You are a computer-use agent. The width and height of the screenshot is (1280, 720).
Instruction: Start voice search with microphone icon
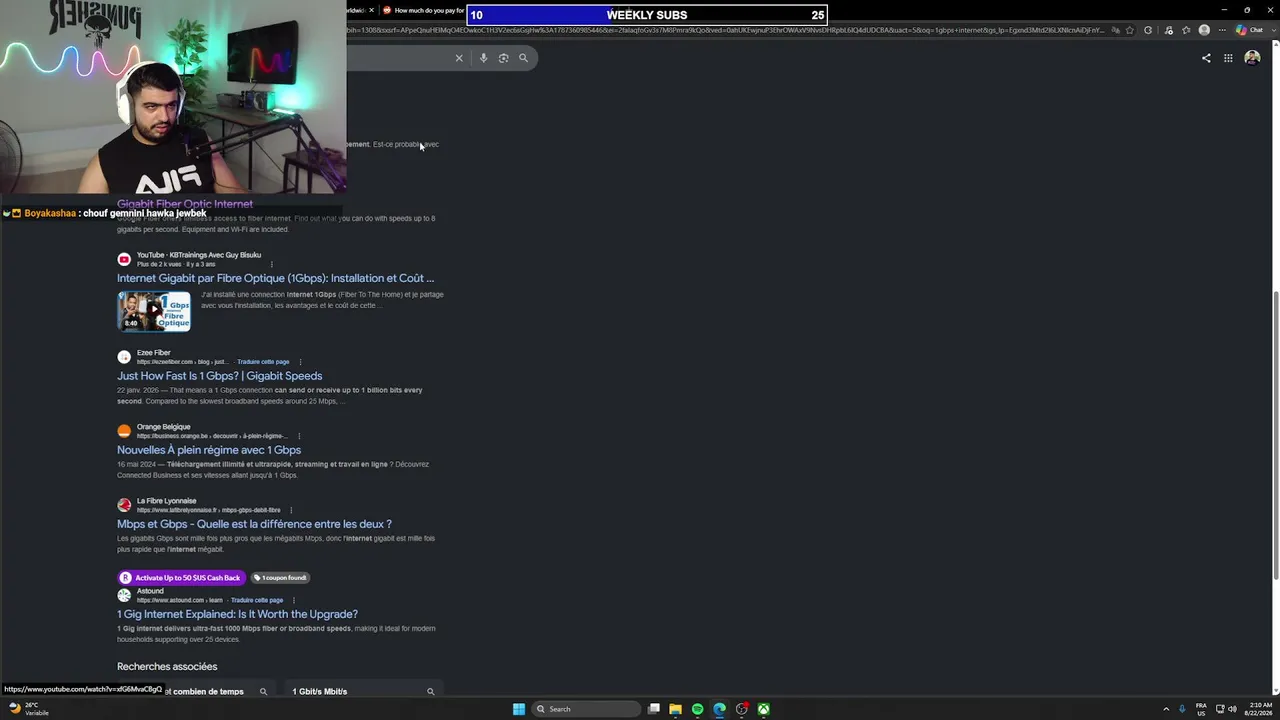[483, 58]
